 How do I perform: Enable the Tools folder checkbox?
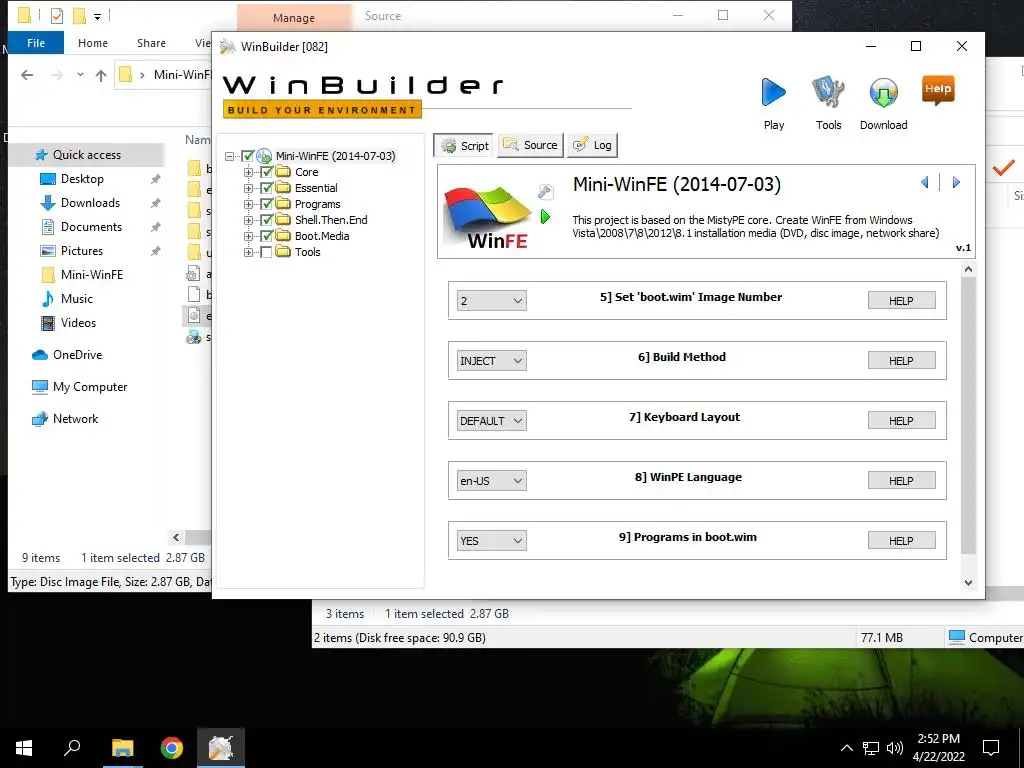[266, 252]
